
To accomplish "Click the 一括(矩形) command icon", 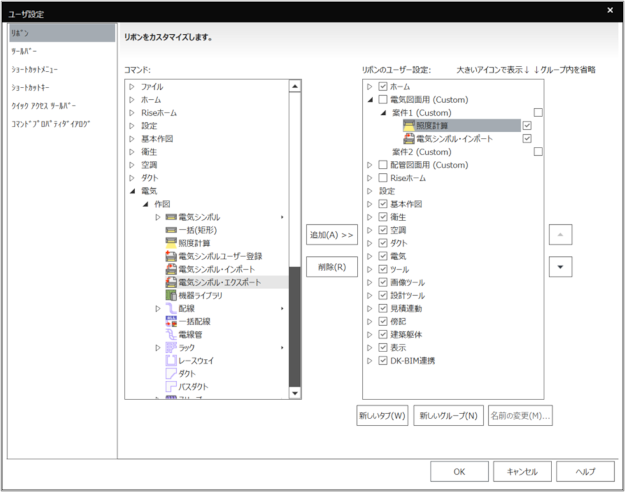I will click(171, 230).
